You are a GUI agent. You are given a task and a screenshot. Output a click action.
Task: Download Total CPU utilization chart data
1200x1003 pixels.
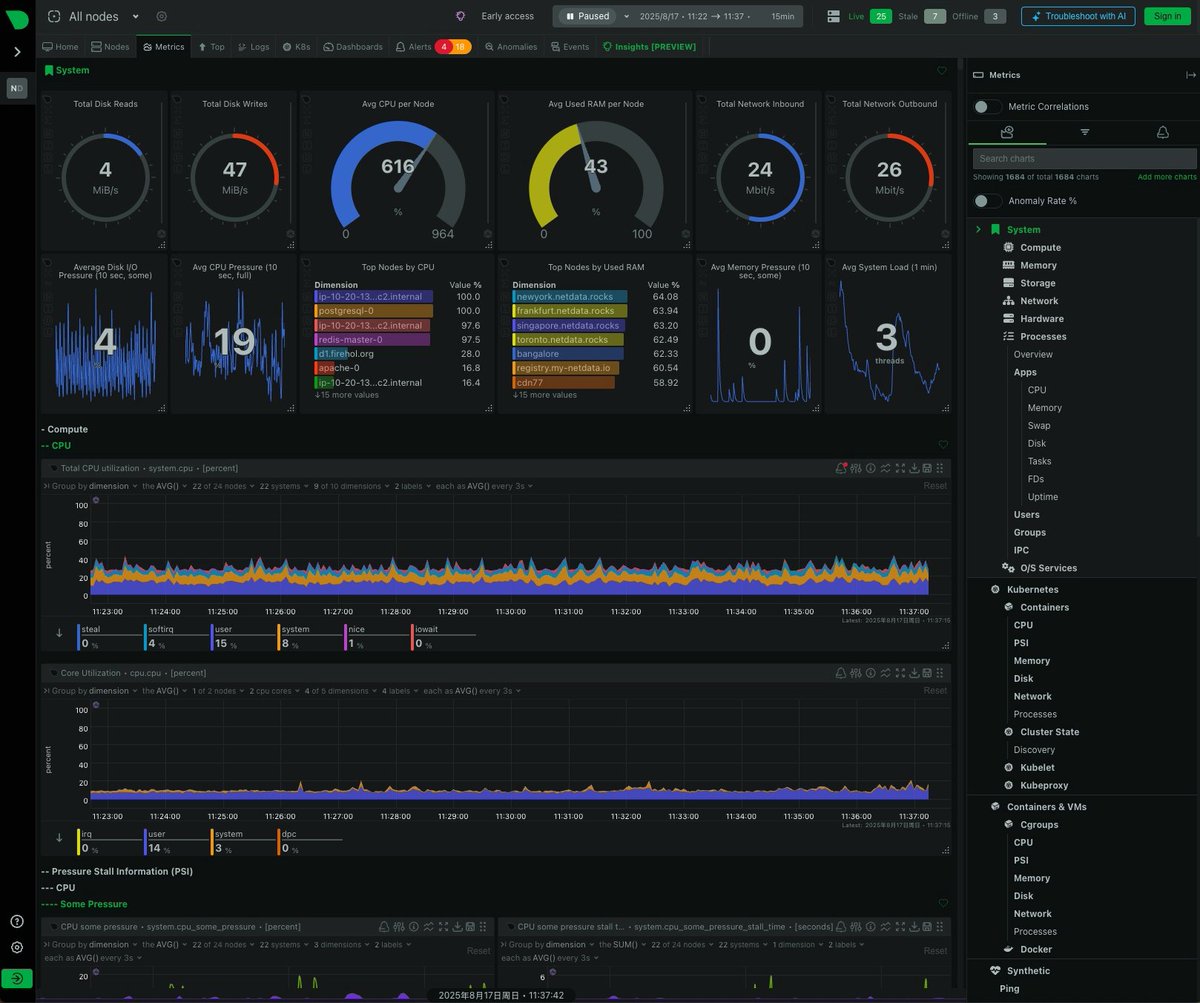tap(913, 468)
